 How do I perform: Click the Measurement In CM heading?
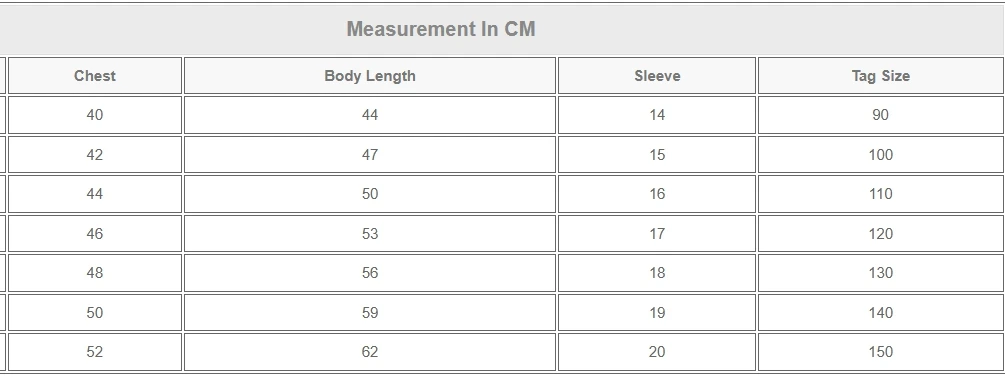click(x=441, y=29)
